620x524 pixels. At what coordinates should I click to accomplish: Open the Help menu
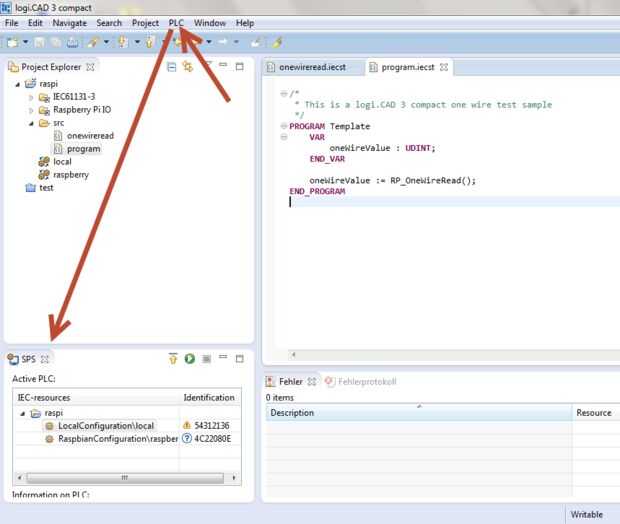pos(245,23)
